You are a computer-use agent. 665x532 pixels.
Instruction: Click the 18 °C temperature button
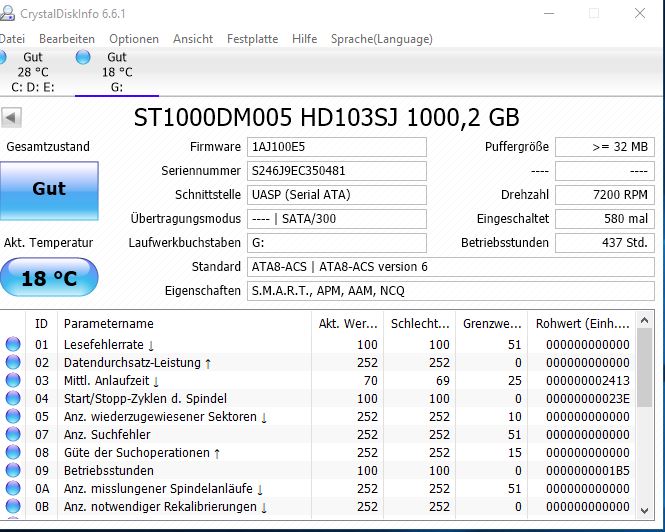49,277
